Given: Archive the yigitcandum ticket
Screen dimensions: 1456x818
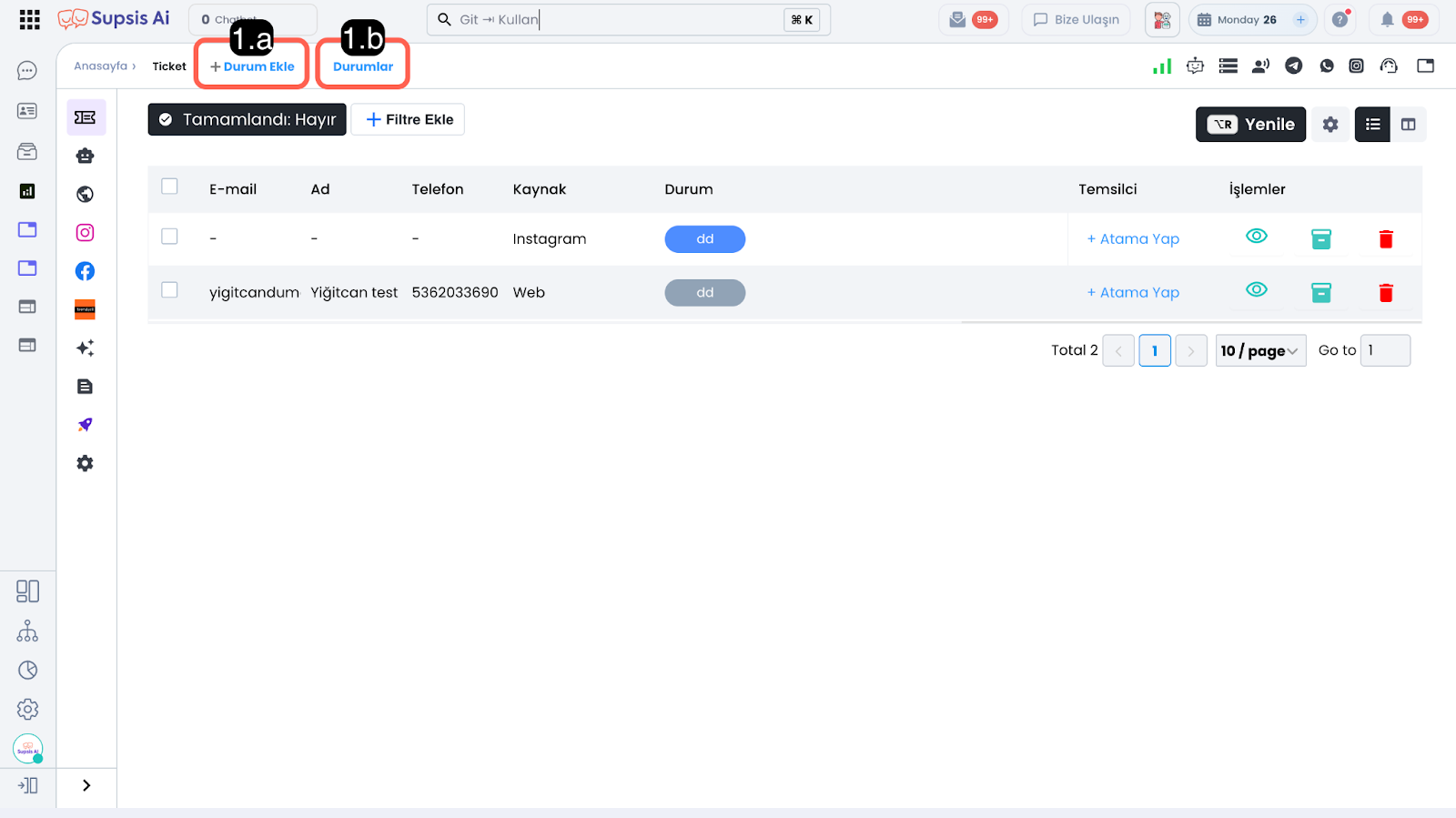Looking at the screenshot, I should 1320,292.
